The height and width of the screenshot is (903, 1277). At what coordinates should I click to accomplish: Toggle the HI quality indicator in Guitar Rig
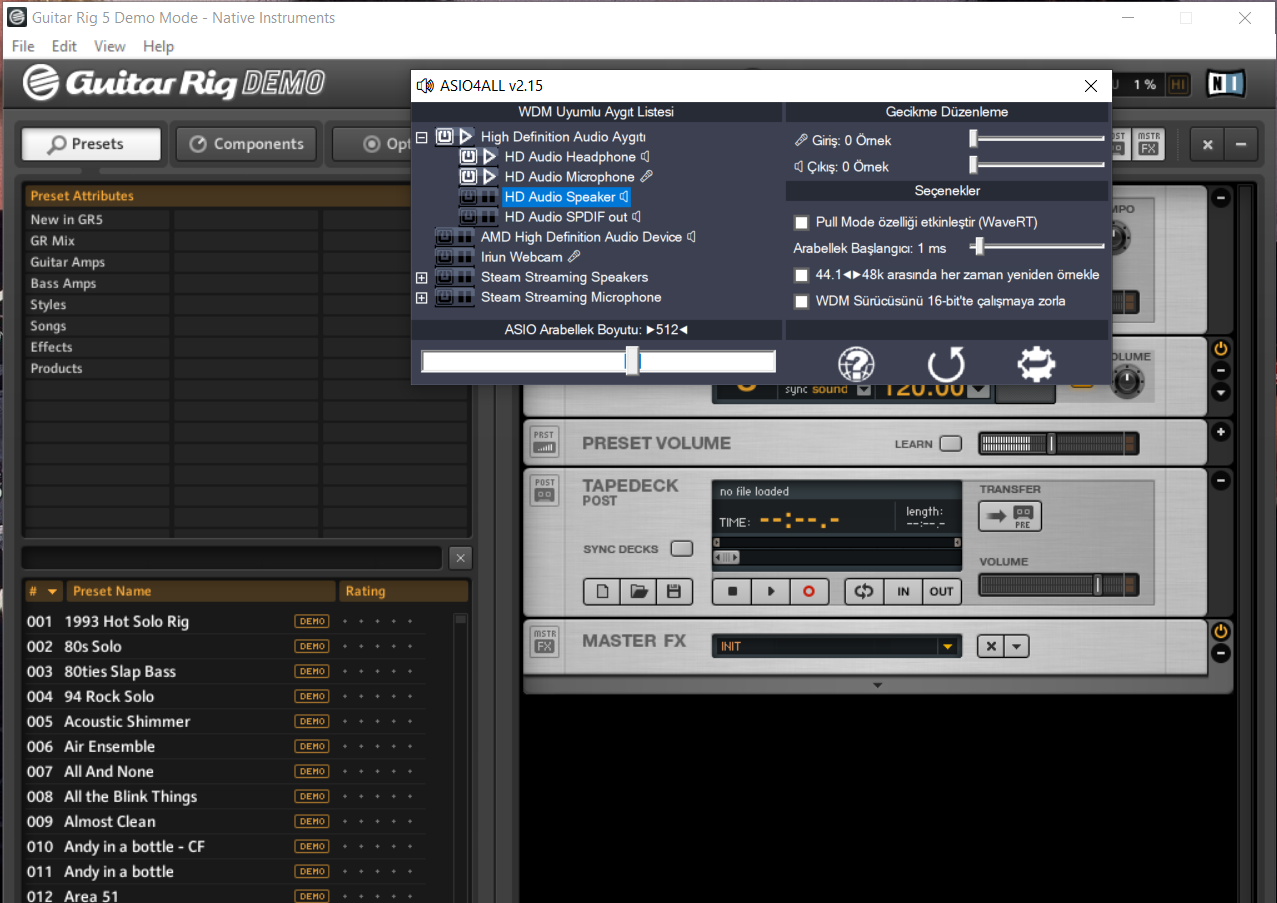(x=1178, y=85)
